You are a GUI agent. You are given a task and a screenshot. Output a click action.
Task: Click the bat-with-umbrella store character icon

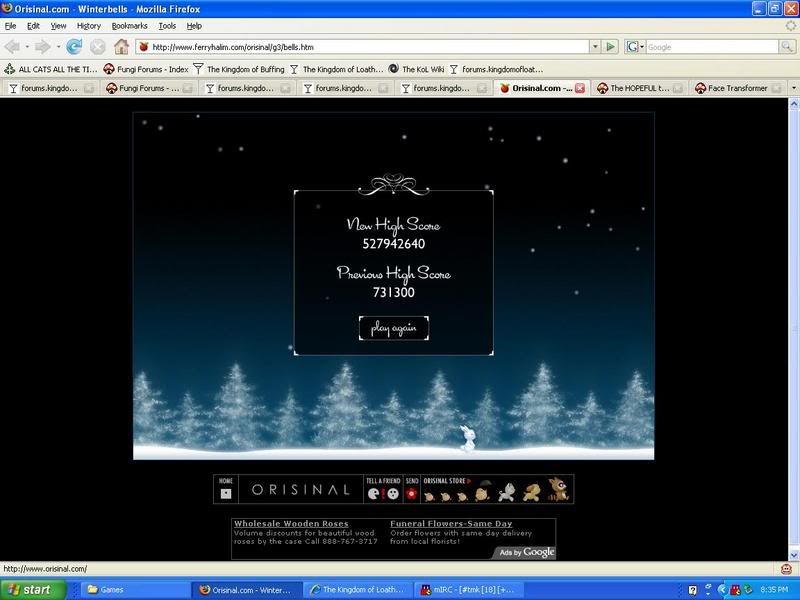pos(482,491)
